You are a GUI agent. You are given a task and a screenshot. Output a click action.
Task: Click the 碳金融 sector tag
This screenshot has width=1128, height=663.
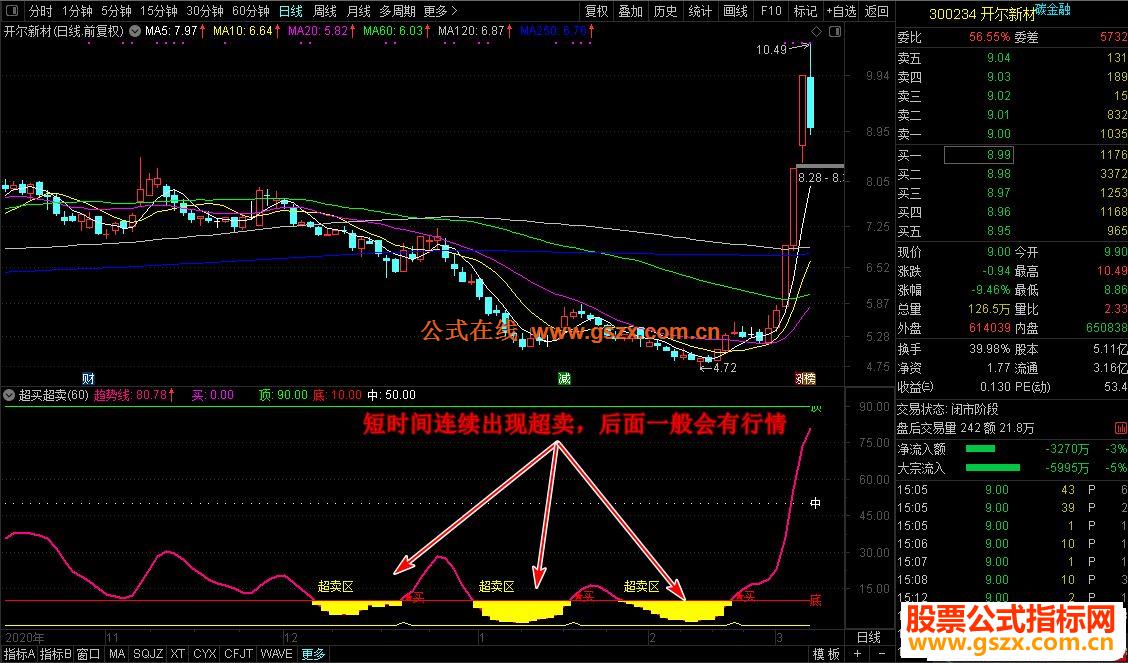point(1051,8)
